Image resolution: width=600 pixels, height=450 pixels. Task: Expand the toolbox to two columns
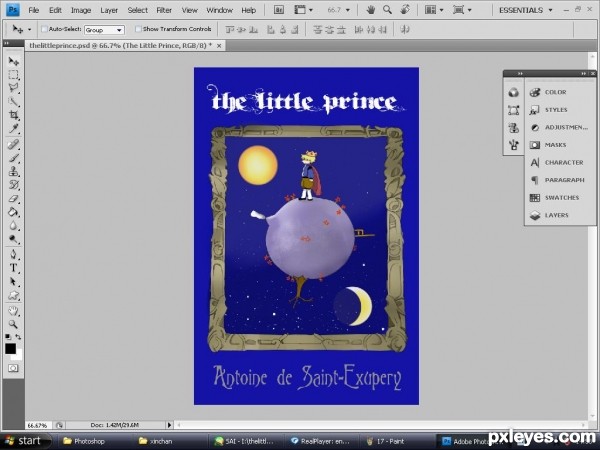[x=7, y=43]
